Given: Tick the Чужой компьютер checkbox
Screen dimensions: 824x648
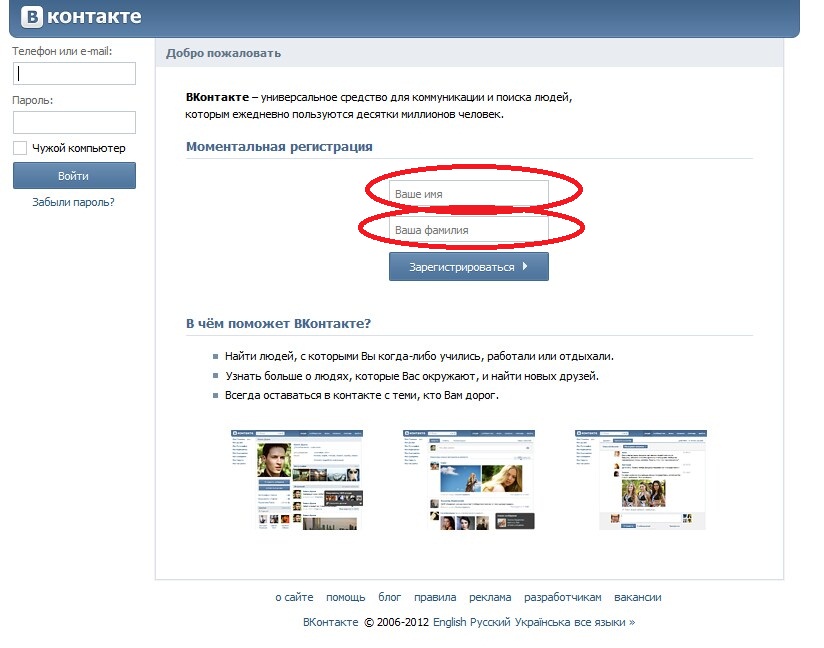Looking at the screenshot, I should point(20,148).
